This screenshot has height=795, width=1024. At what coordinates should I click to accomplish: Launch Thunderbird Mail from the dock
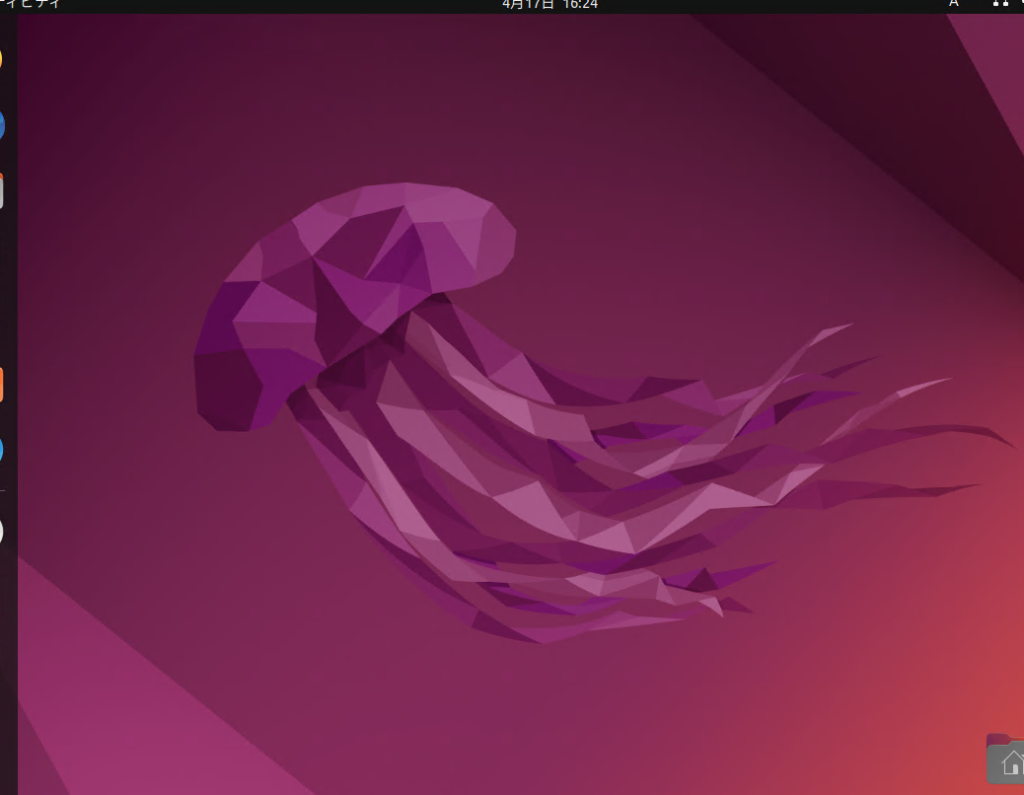[x=2, y=125]
